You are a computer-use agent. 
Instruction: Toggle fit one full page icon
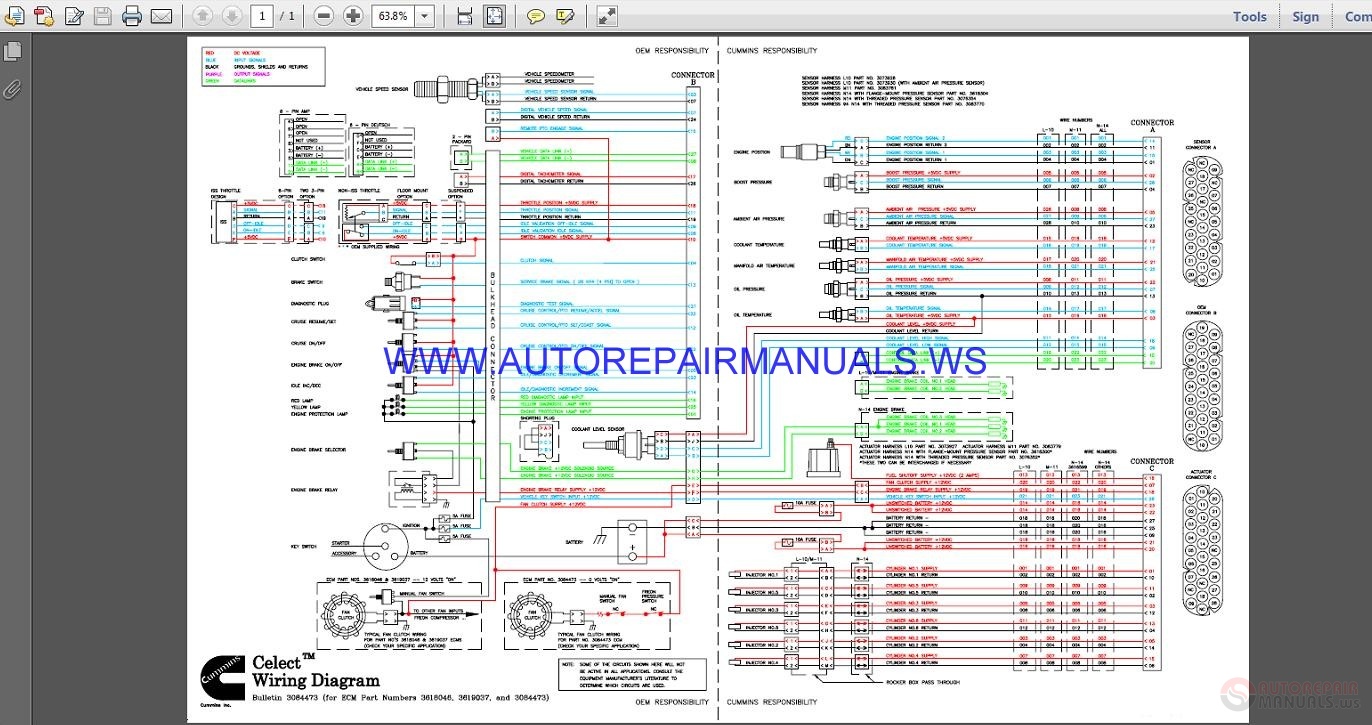click(x=494, y=16)
